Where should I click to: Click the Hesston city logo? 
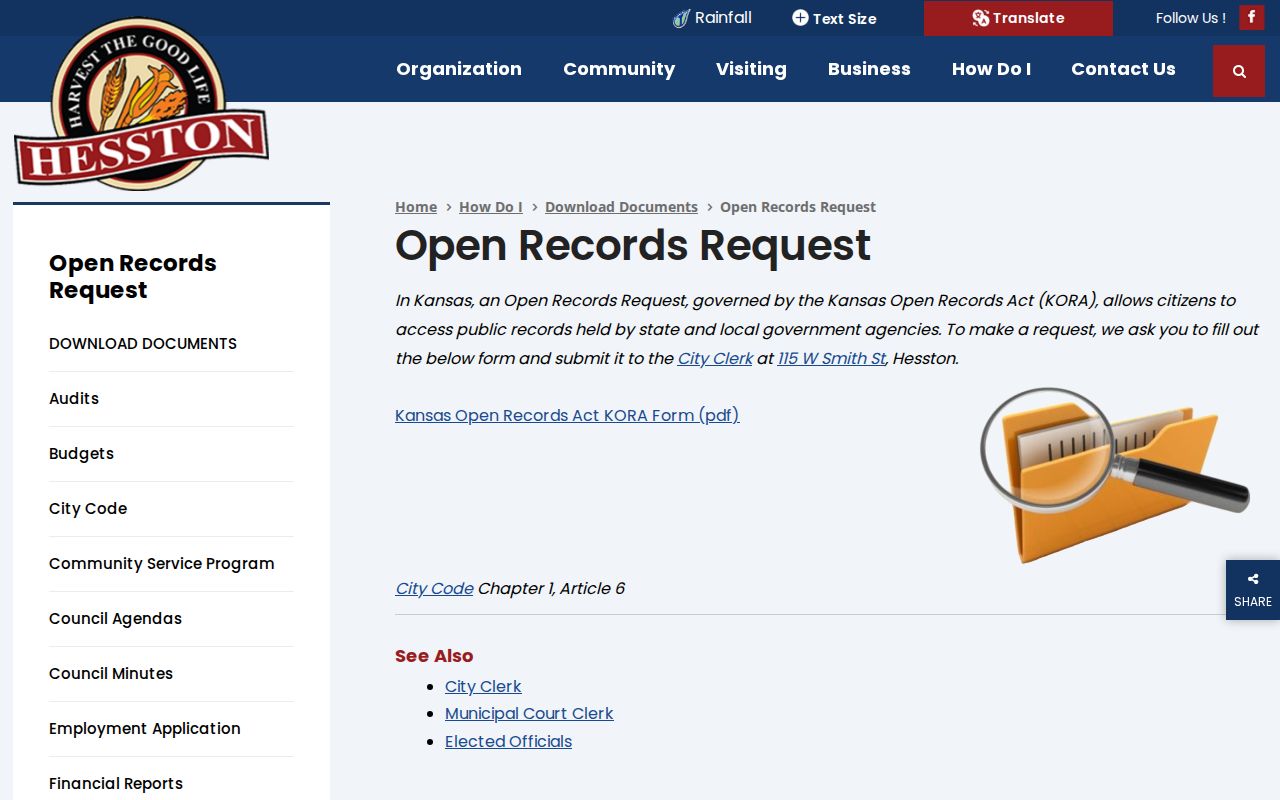tap(141, 104)
